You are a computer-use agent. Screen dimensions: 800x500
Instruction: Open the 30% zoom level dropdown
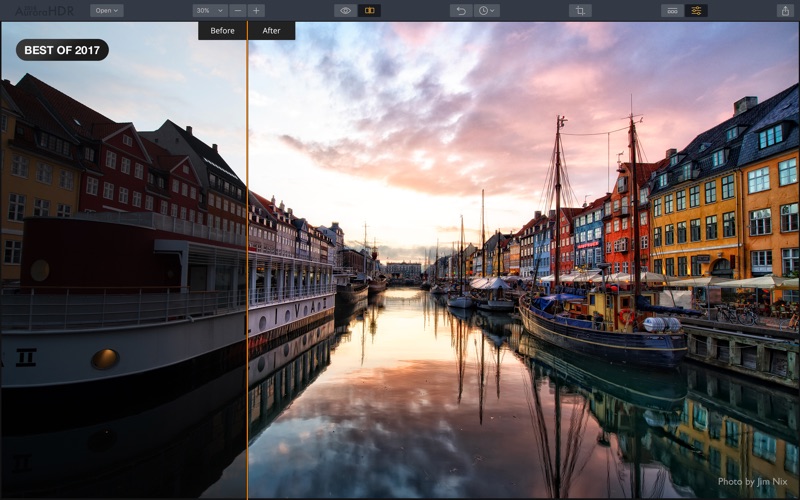click(209, 11)
